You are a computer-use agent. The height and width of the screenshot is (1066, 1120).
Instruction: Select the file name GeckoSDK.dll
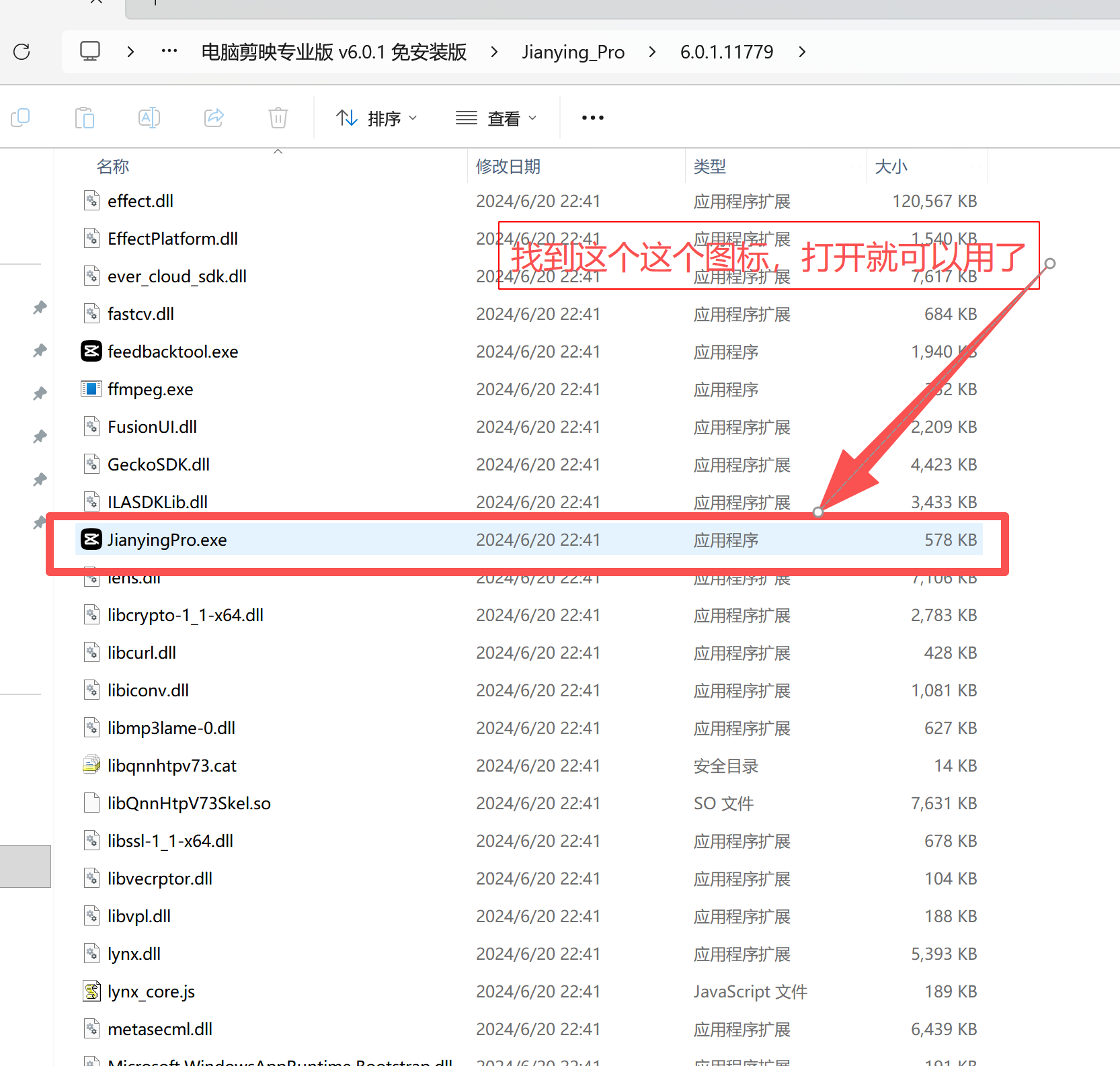159,464
